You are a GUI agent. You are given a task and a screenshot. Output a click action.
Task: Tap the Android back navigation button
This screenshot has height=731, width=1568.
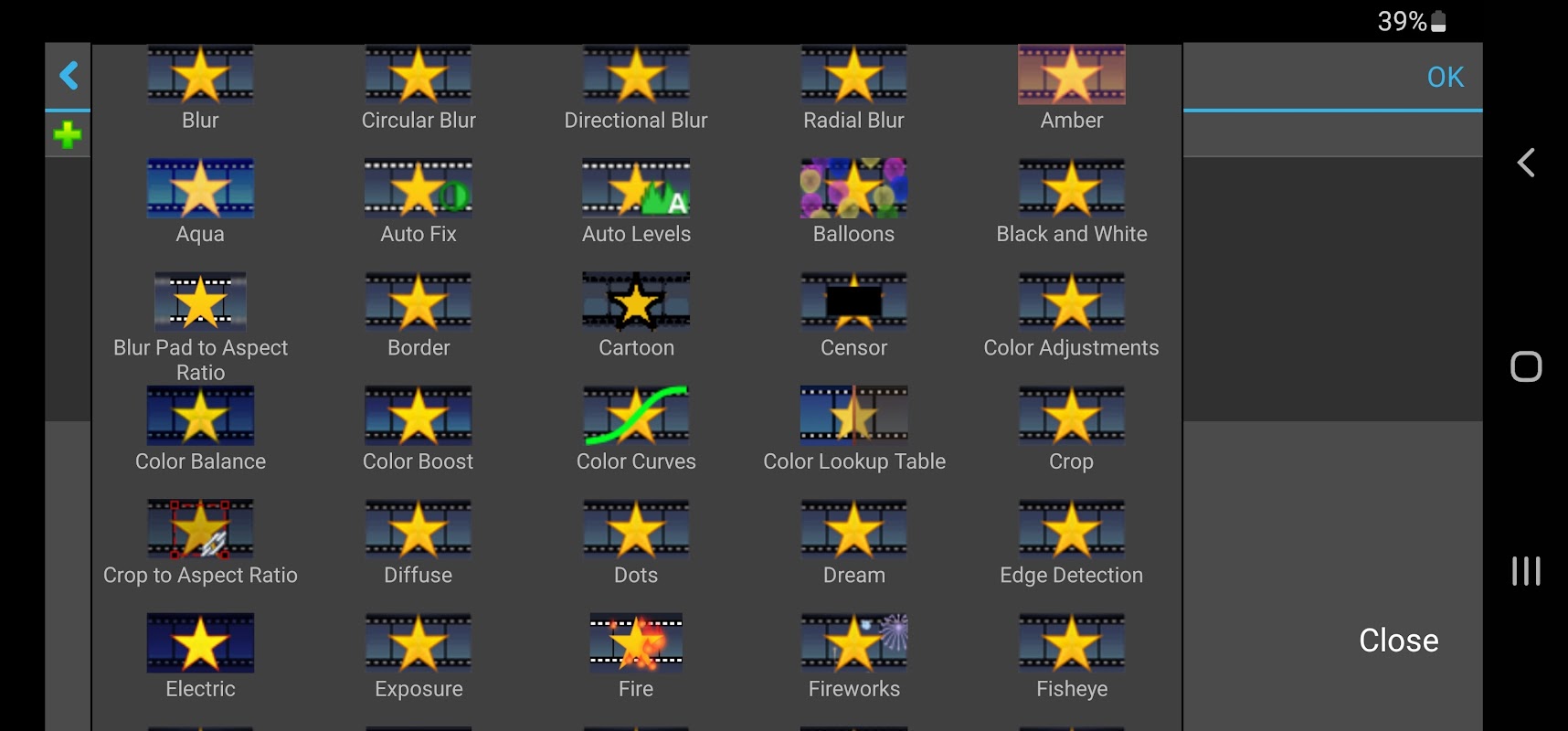coord(1526,163)
